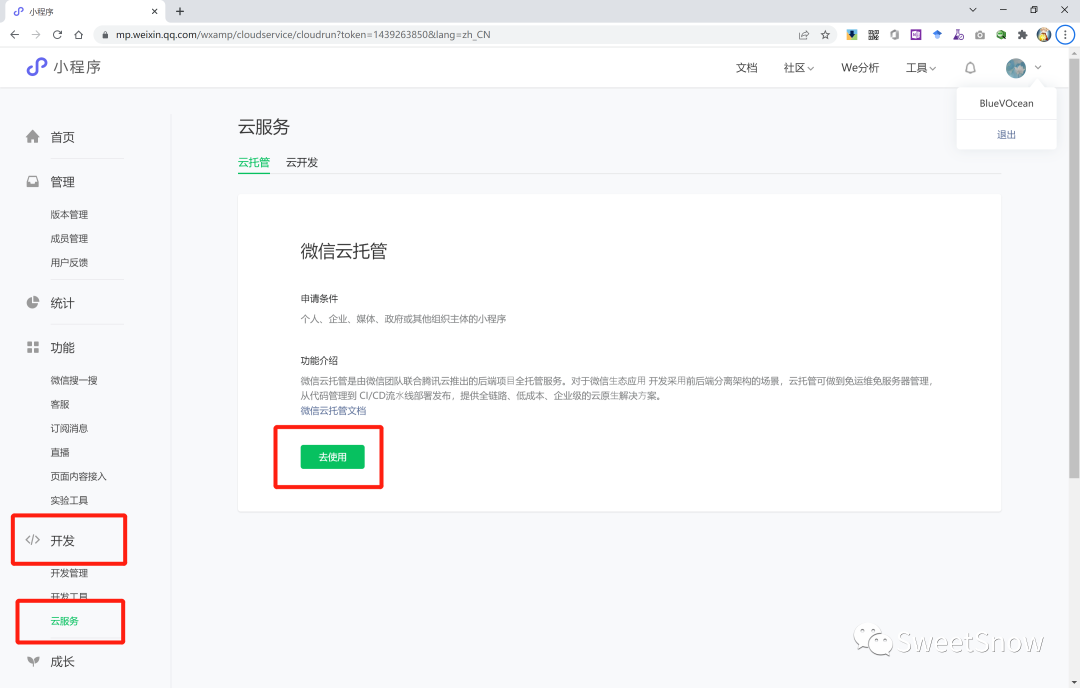Click the sprout icon beside 成长
Screen dimensions: 1080x688
click(32, 661)
